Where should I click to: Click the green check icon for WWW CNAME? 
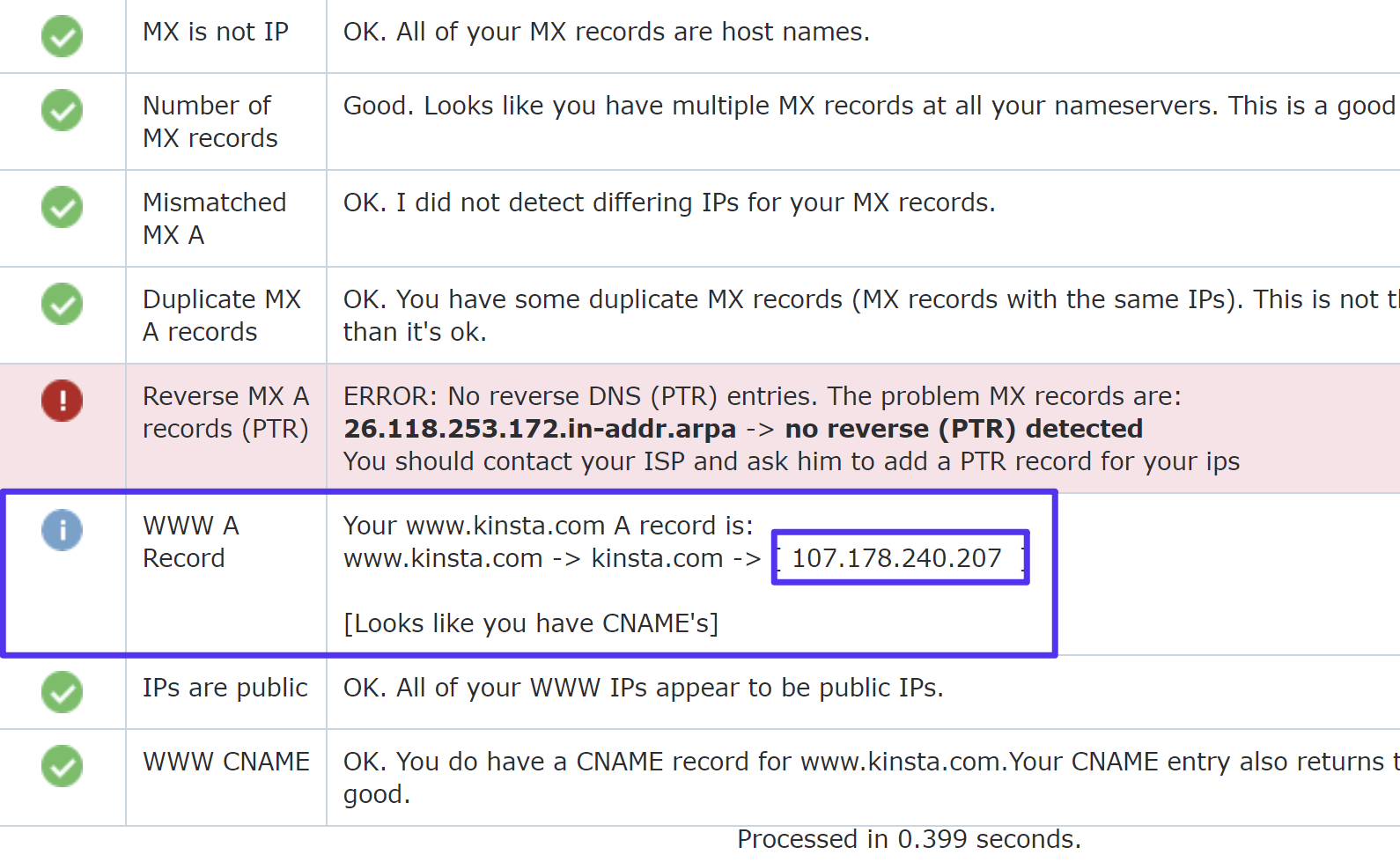pyautogui.click(x=62, y=766)
